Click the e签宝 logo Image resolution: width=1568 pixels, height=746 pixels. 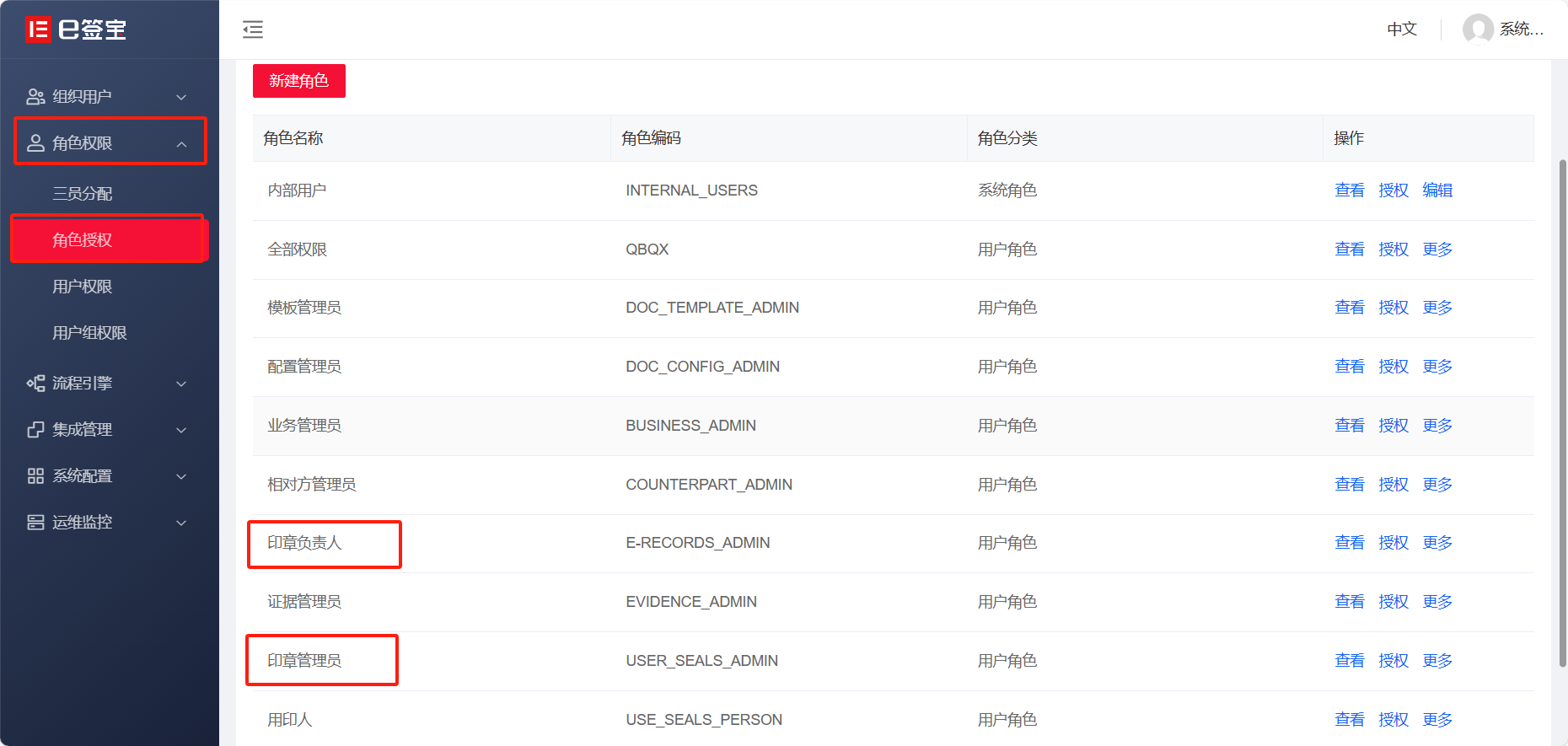[x=76, y=30]
